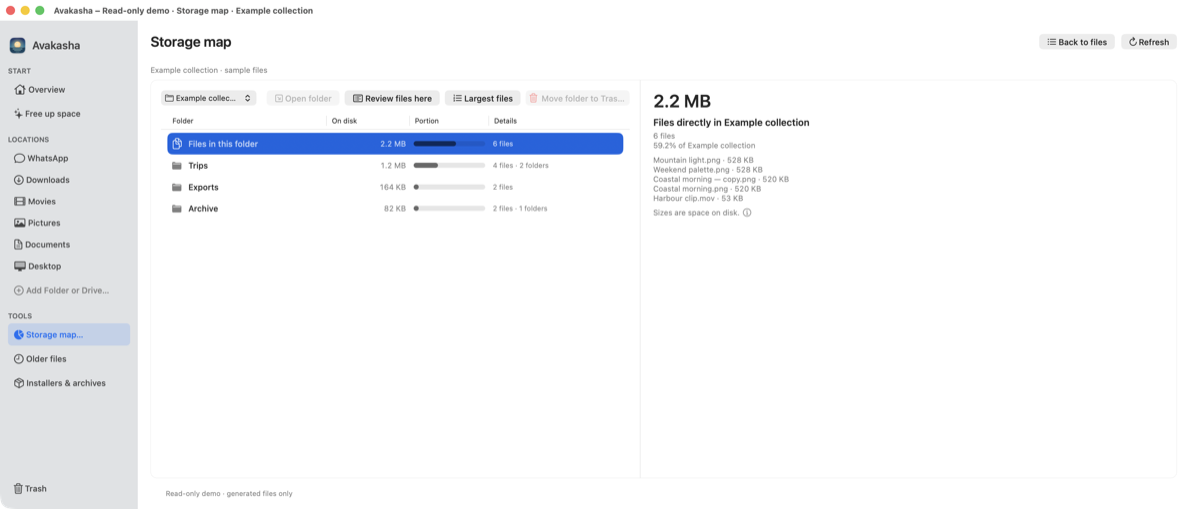Open Older files via its clock icon
This screenshot has width=1190, height=509.
click(19, 359)
